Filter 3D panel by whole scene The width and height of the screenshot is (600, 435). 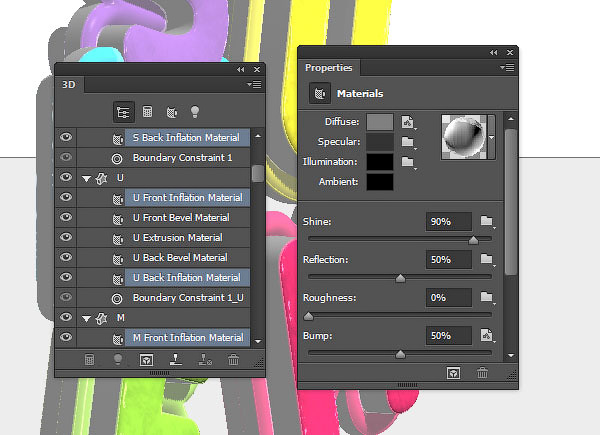pos(123,112)
